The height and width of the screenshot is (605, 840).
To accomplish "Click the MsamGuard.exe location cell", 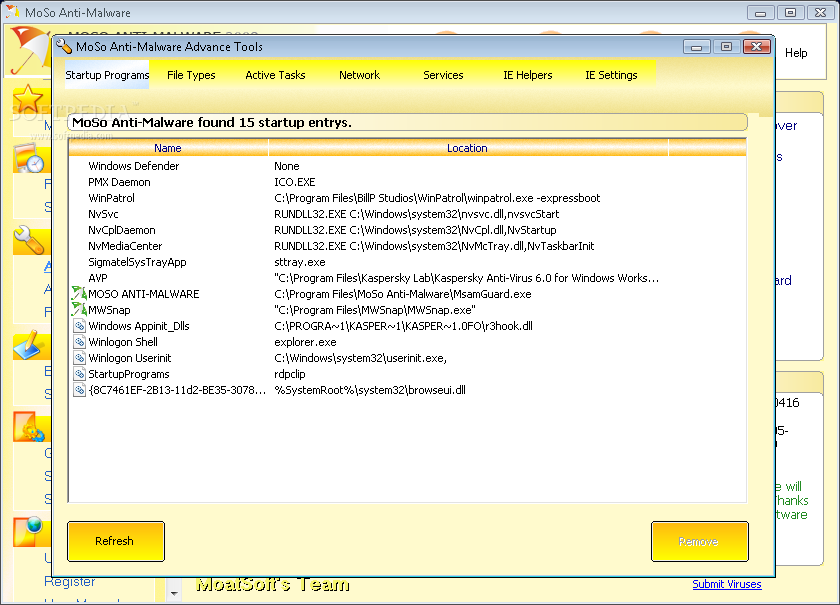I will 403,294.
